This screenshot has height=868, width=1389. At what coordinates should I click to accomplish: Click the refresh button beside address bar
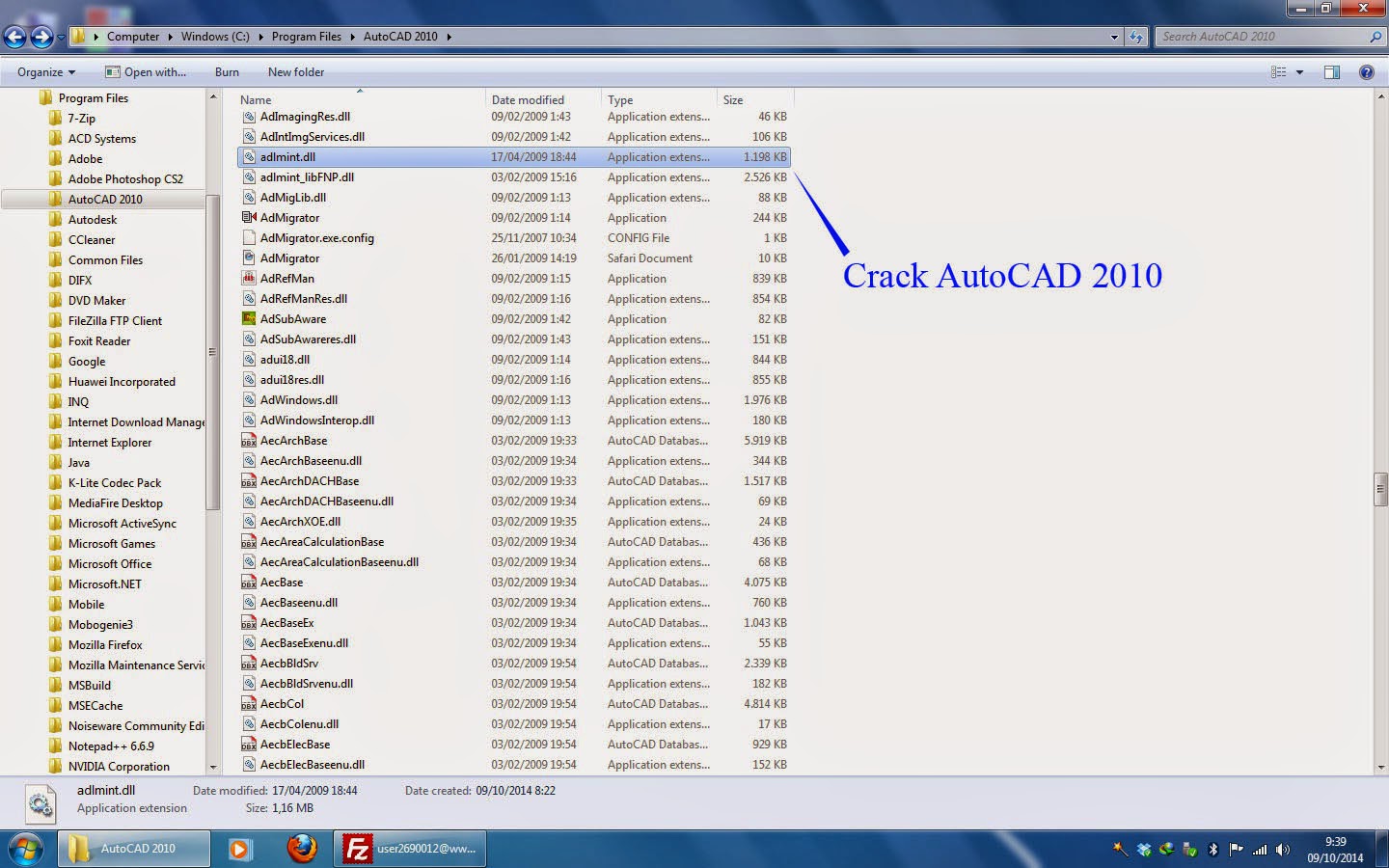1136,37
